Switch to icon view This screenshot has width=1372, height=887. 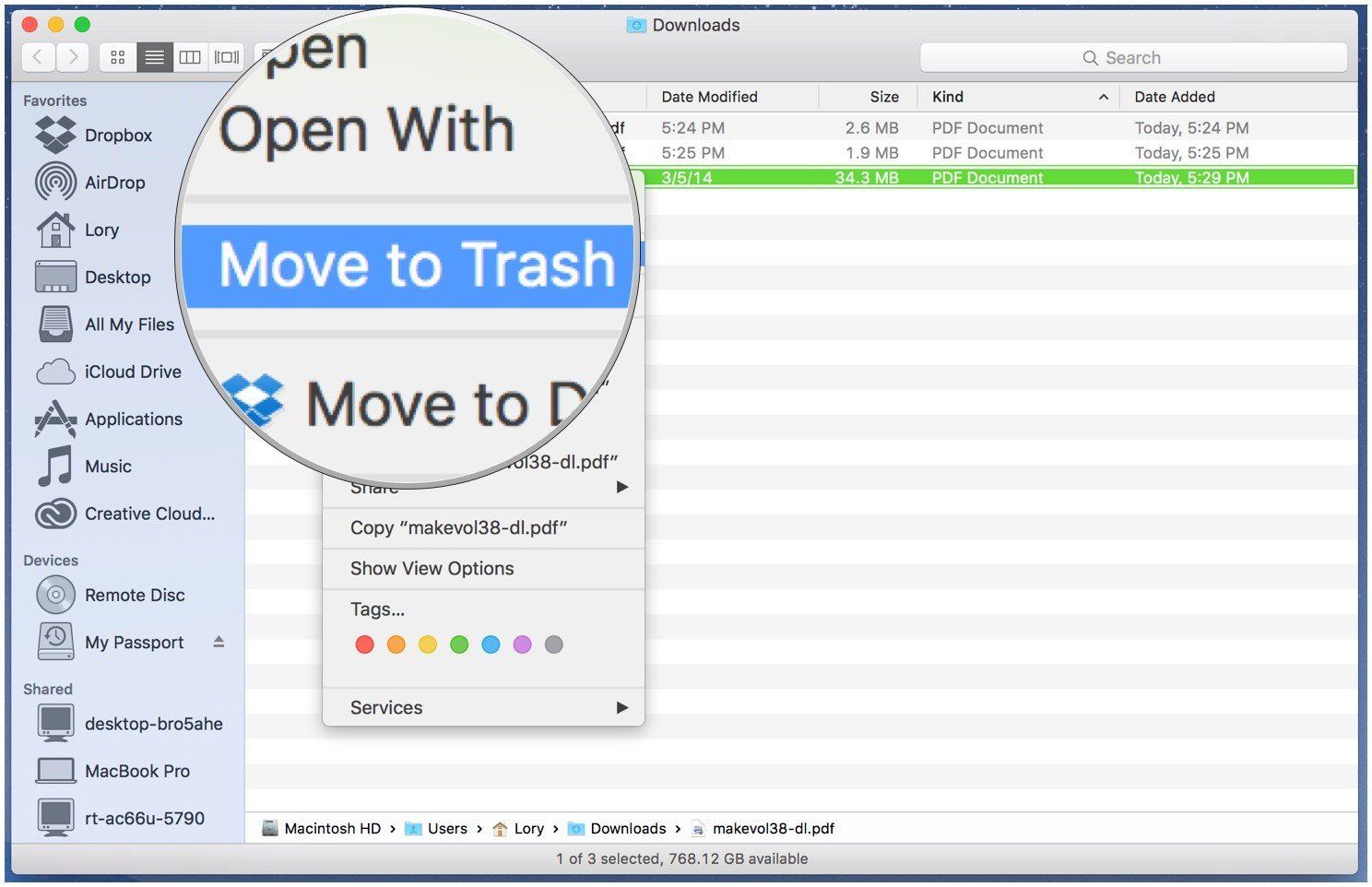coord(118,57)
